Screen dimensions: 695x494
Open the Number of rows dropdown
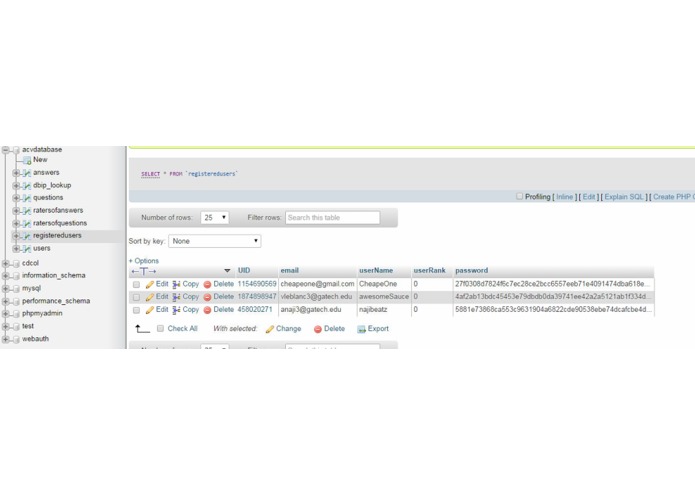click(x=215, y=218)
